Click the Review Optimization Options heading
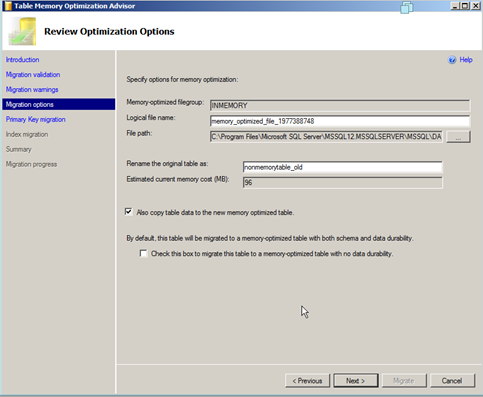This screenshot has height=397, width=483. pyautogui.click(x=109, y=31)
